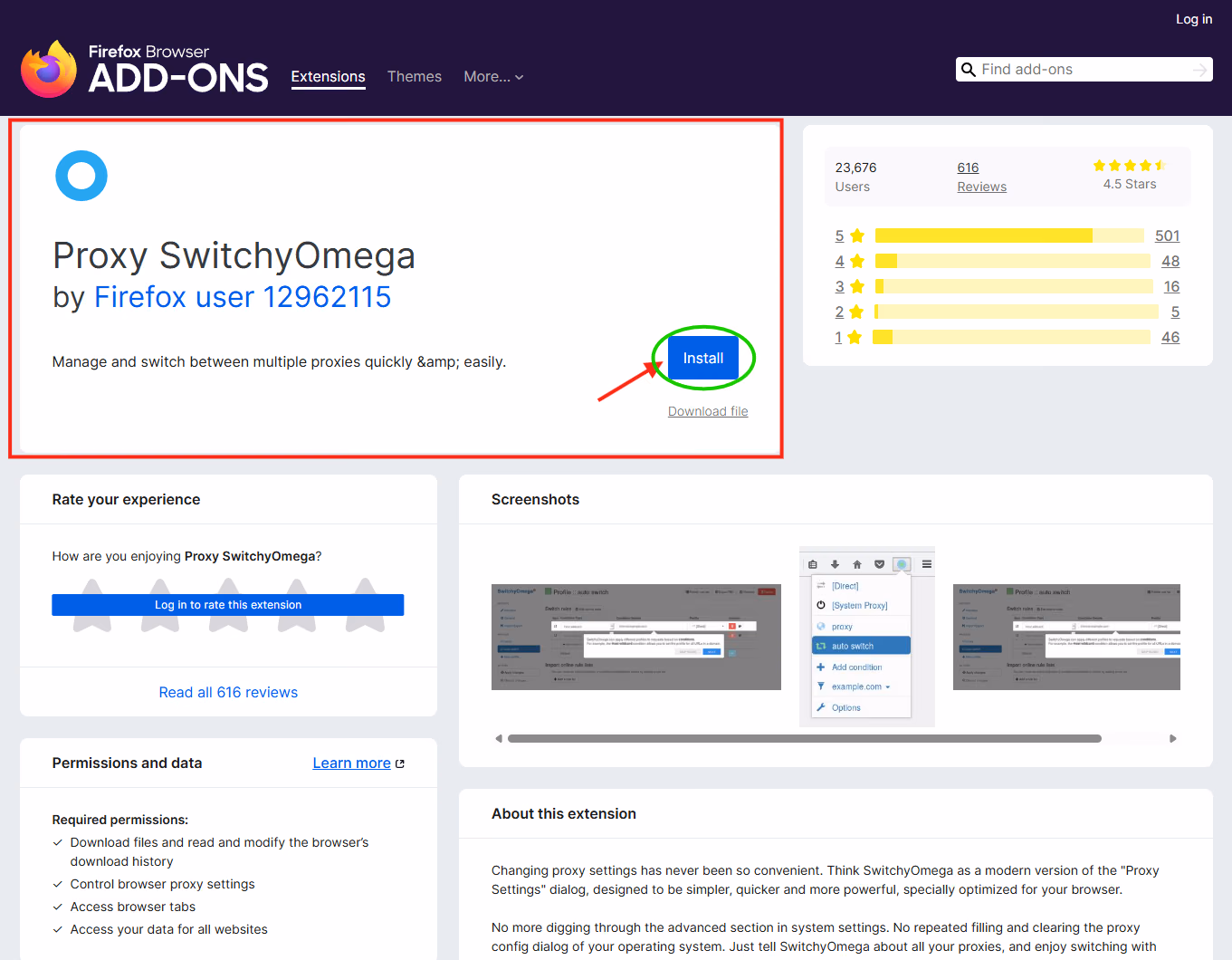Open the 48 four-star reviews count
The width and height of the screenshot is (1232, 960).
(1170, 261)
